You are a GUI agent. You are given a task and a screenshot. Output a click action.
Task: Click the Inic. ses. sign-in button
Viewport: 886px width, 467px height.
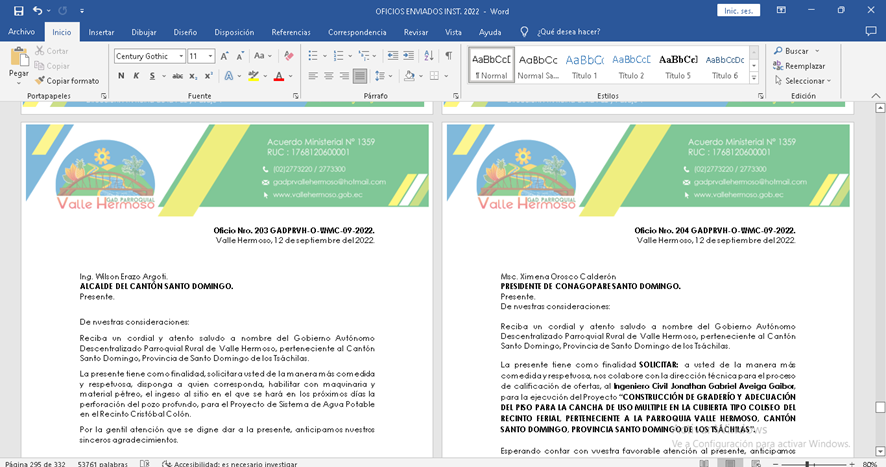tap(737, 10)
